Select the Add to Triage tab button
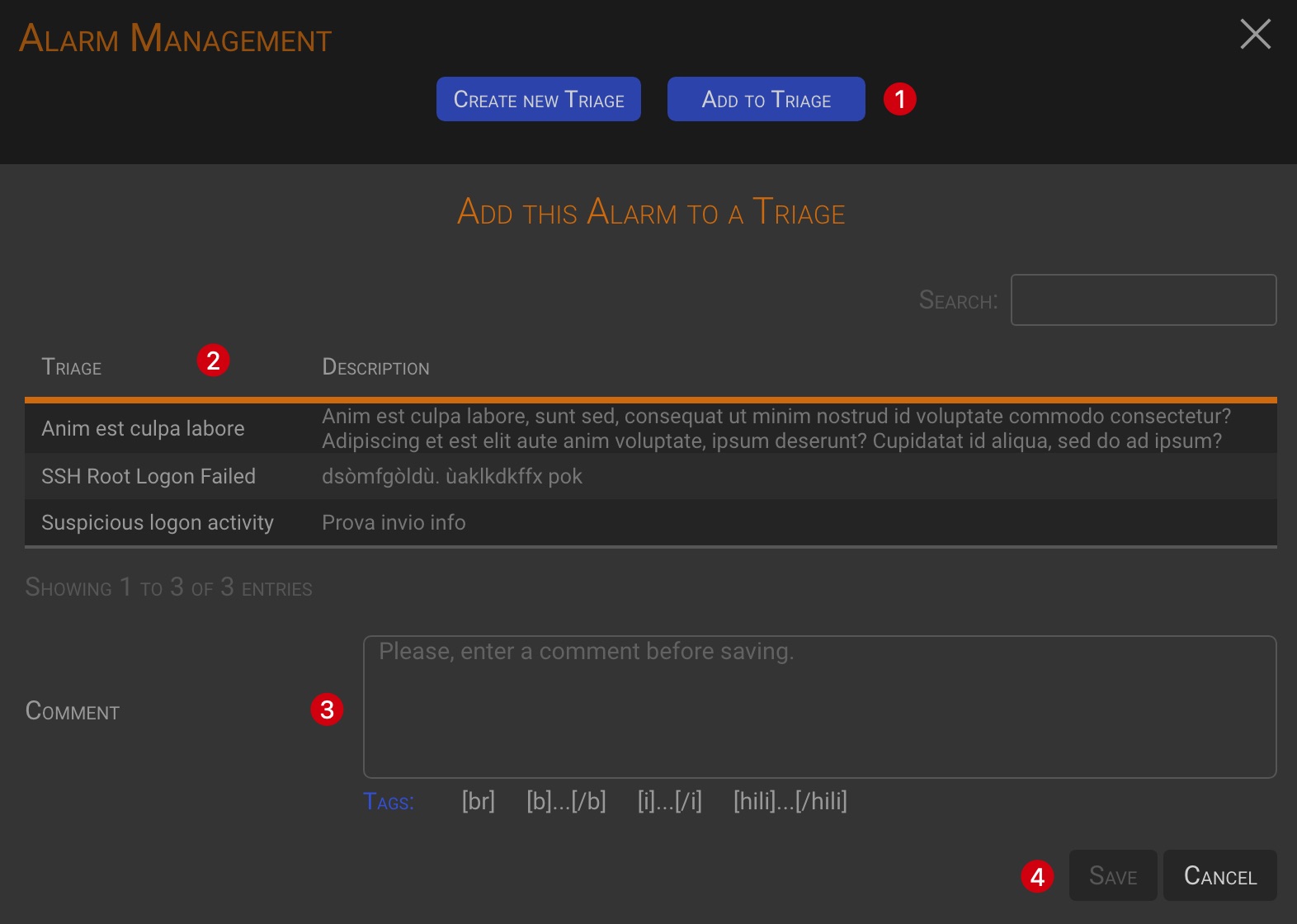This screenshot has width=1297, height=924. point(766,100)
